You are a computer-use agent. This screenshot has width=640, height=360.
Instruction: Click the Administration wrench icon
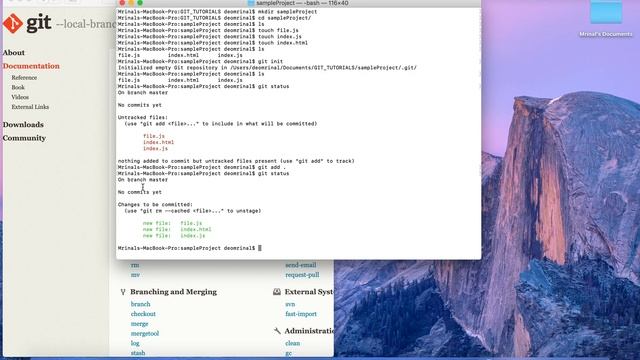pos(277,331)
